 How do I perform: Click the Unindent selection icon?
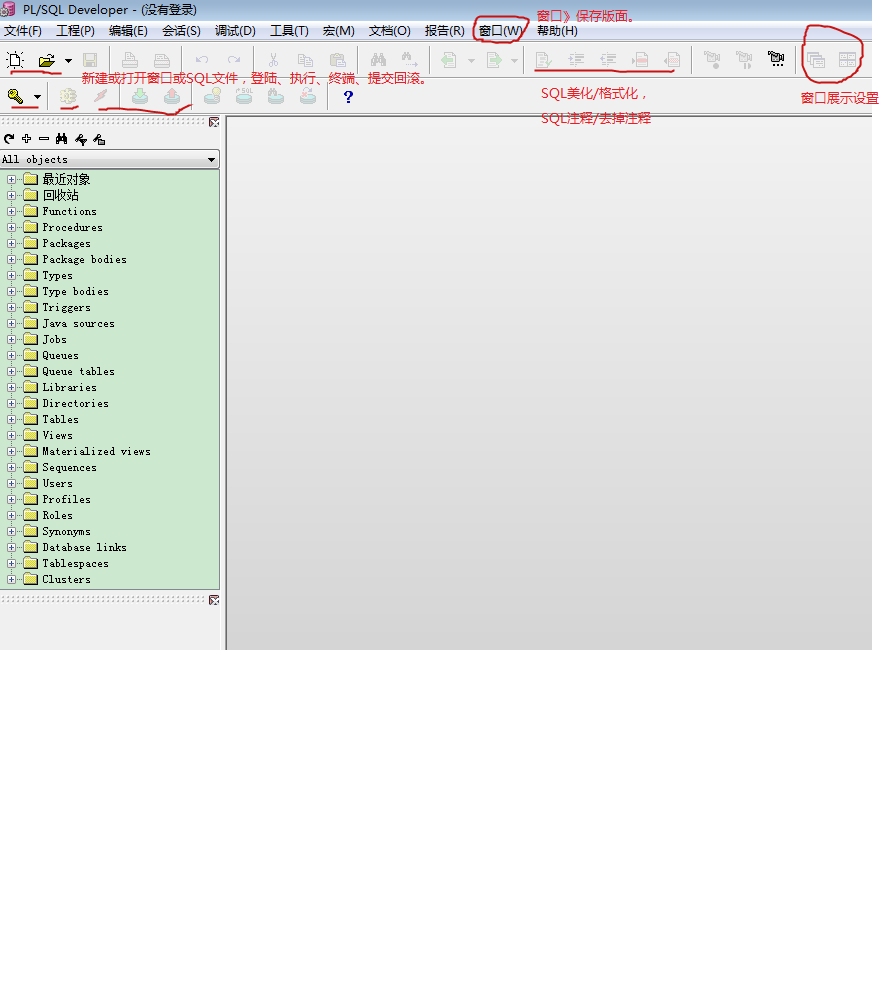pos(608,61)
